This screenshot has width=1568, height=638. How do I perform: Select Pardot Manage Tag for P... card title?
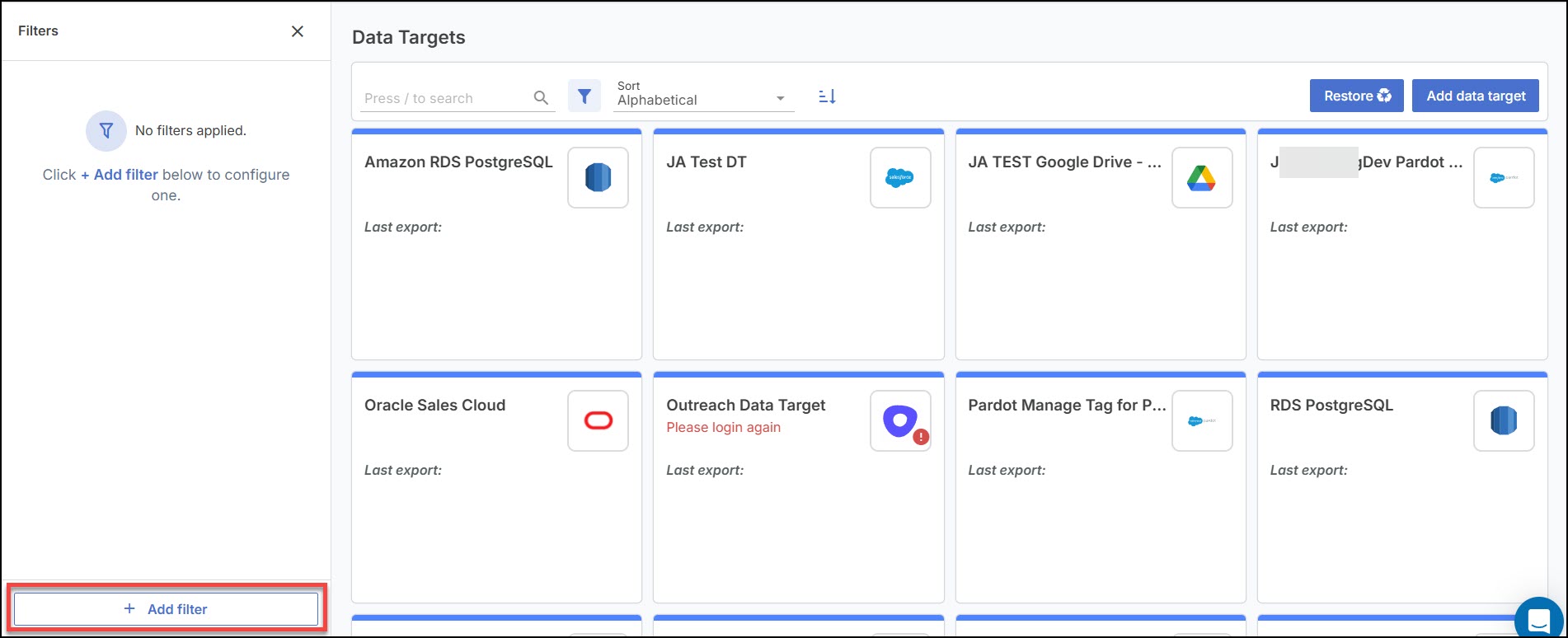point(1067,406)
